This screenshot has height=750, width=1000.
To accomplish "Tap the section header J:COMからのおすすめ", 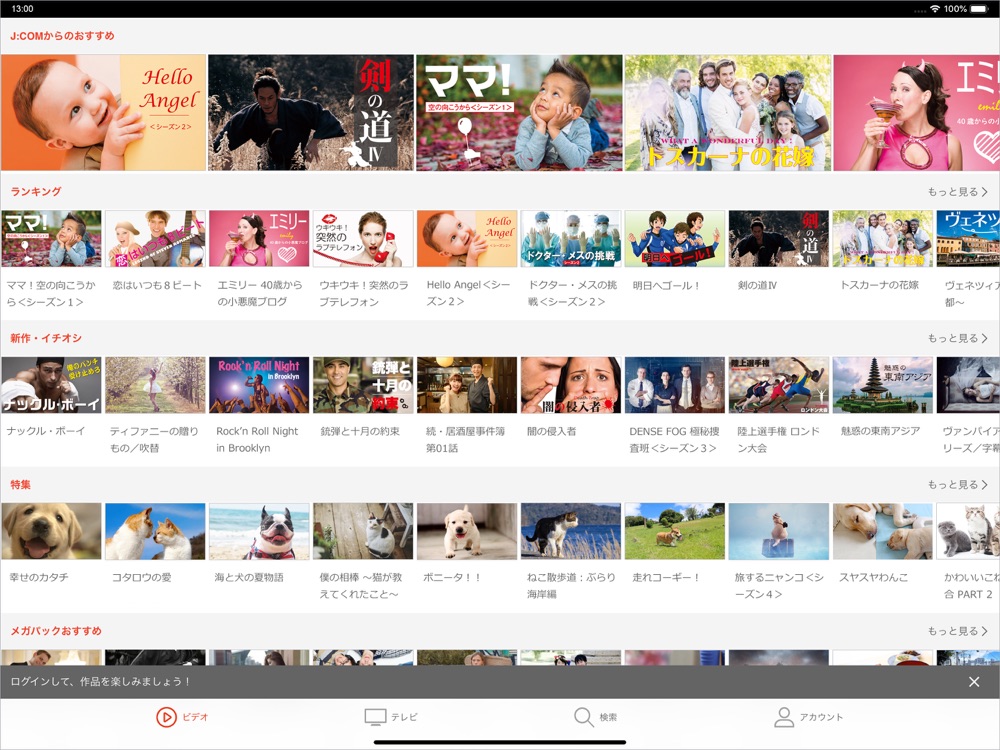I will click(x=62, y=36).
